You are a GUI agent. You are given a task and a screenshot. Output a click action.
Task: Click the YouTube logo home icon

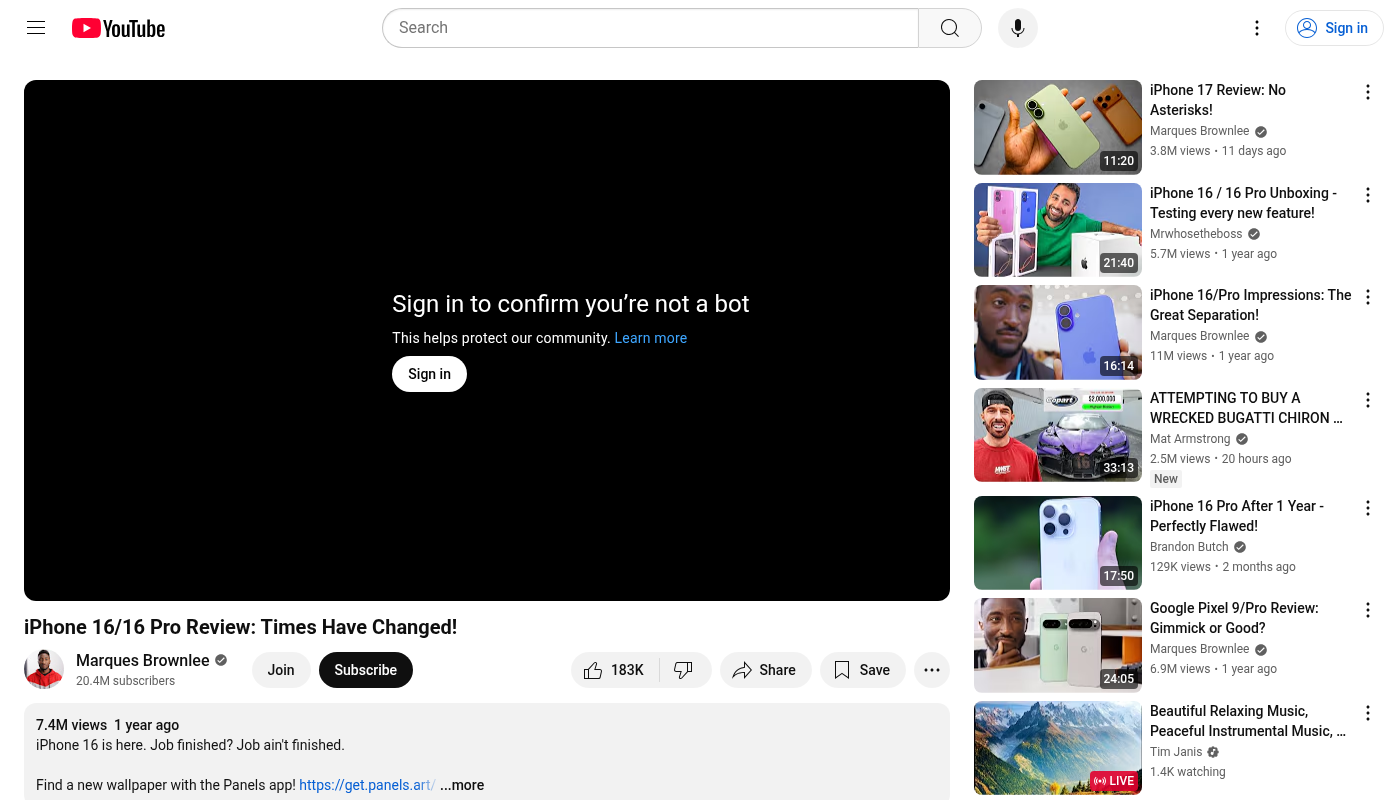click(x=118, y=28)
